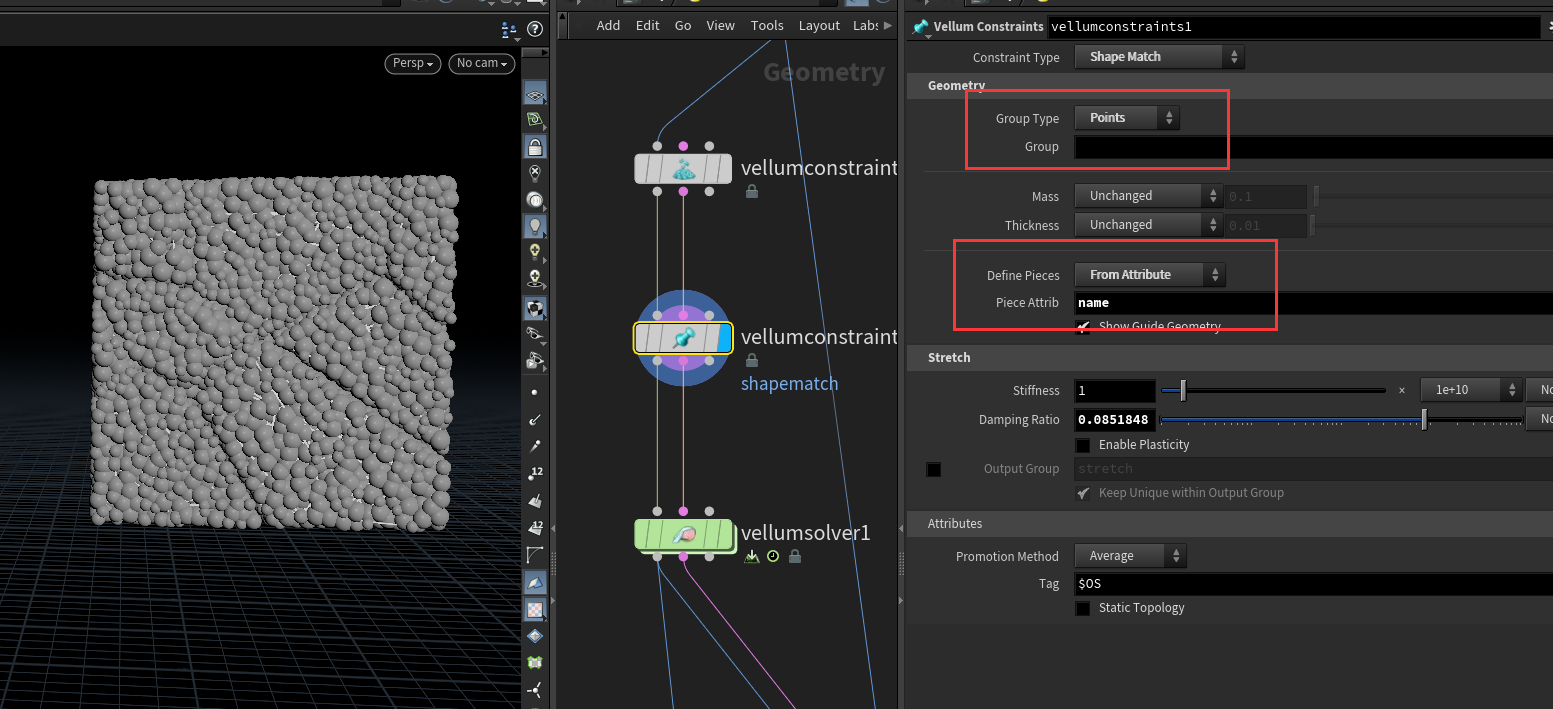Screen dimensions: 1553x709
Task: Open the No cam camera dropdown
Action: coord(482,63)
